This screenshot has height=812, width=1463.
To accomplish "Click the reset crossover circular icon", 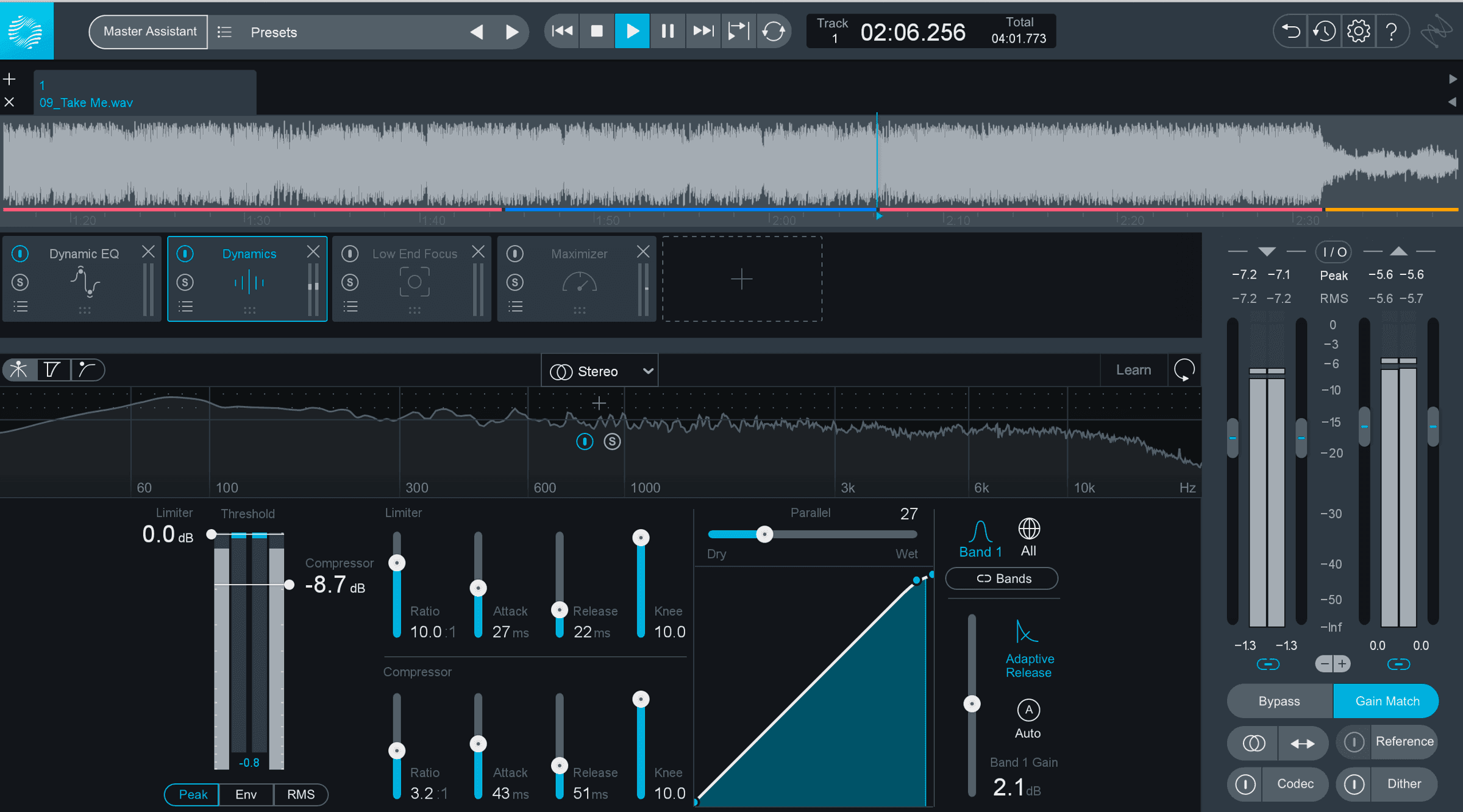I will pyautogui.click(x=1184, y=370).
